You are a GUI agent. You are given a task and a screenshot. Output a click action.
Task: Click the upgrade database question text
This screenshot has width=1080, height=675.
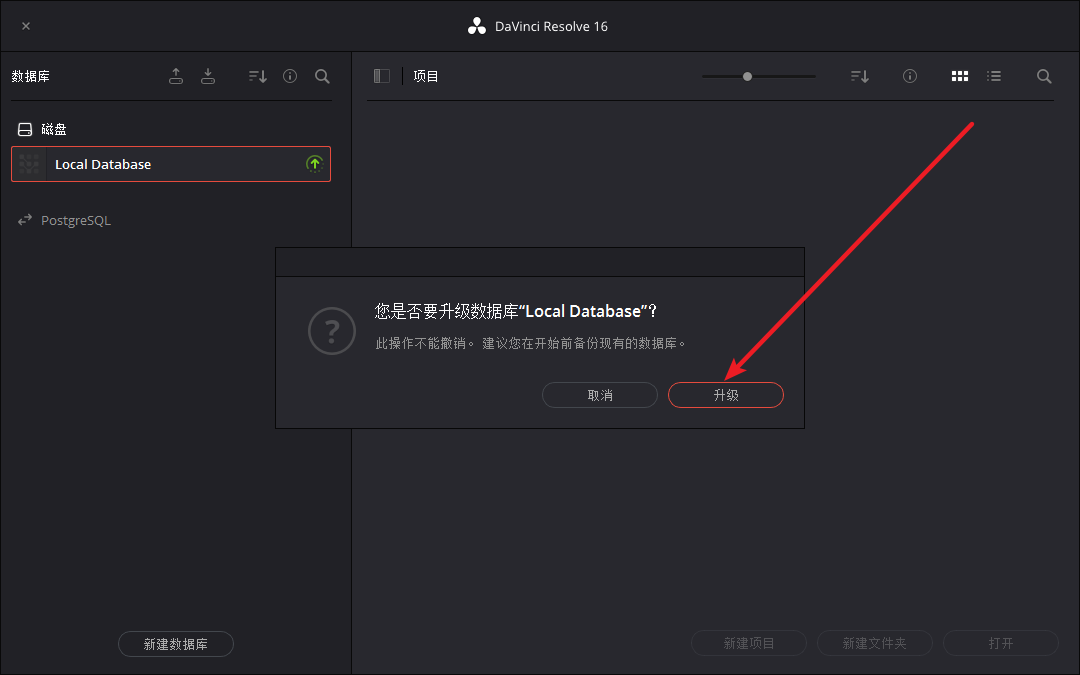[515, 311]
